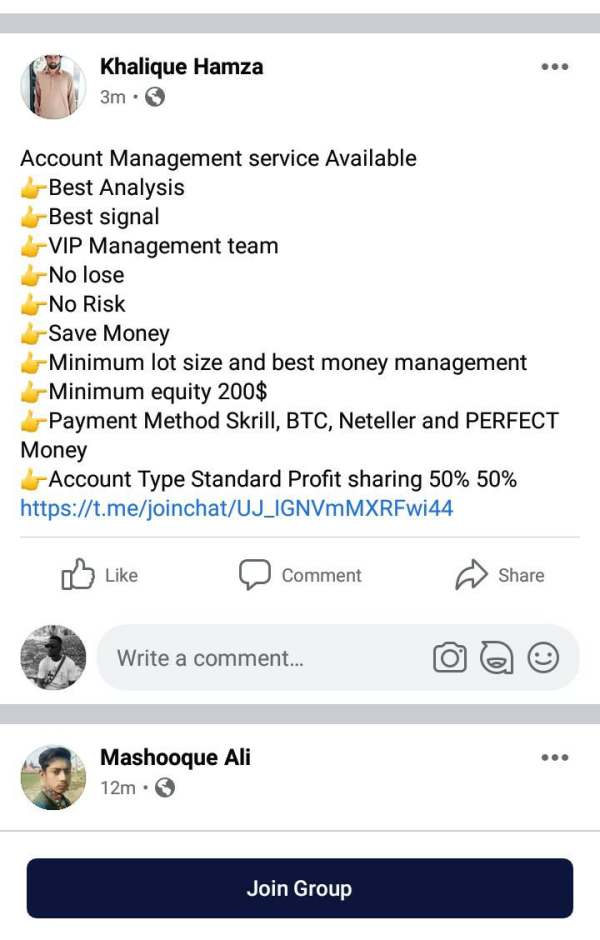Open Khalique Hamza's profile name
Viewport: 600px width, 940px height.
click(181, 67)
